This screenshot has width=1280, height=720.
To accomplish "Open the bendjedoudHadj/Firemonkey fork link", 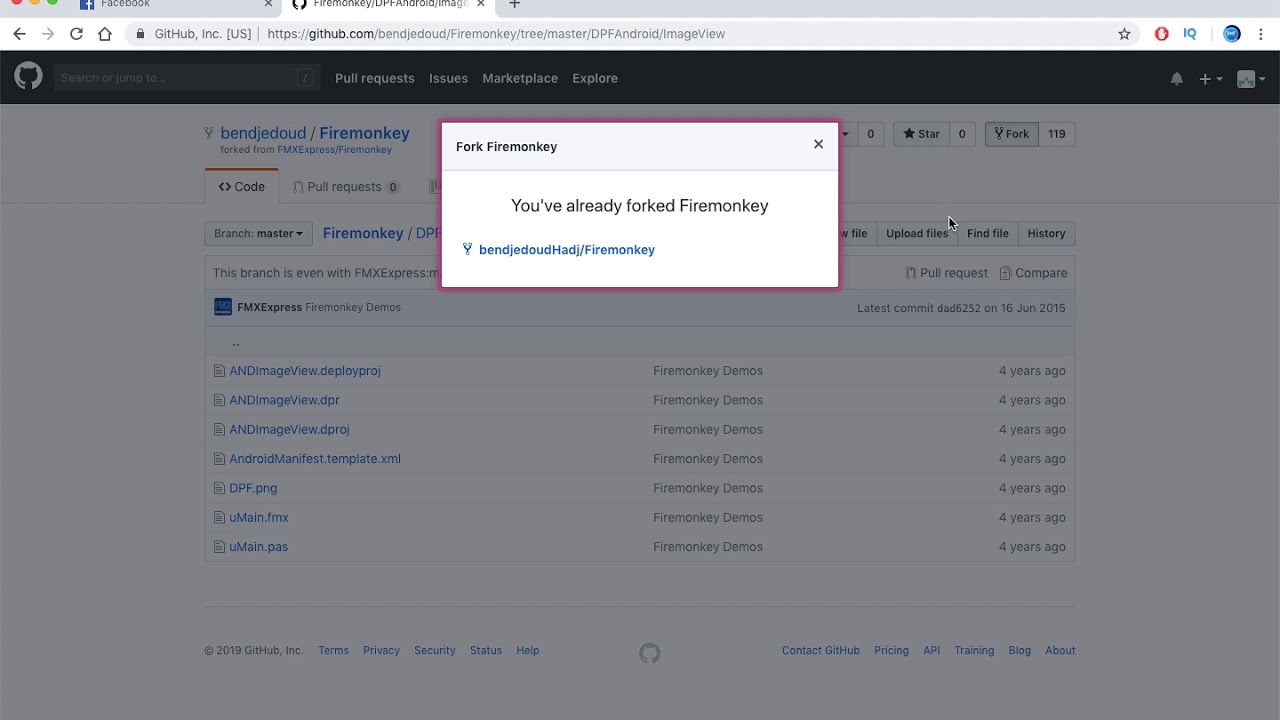I will [567, 249].
